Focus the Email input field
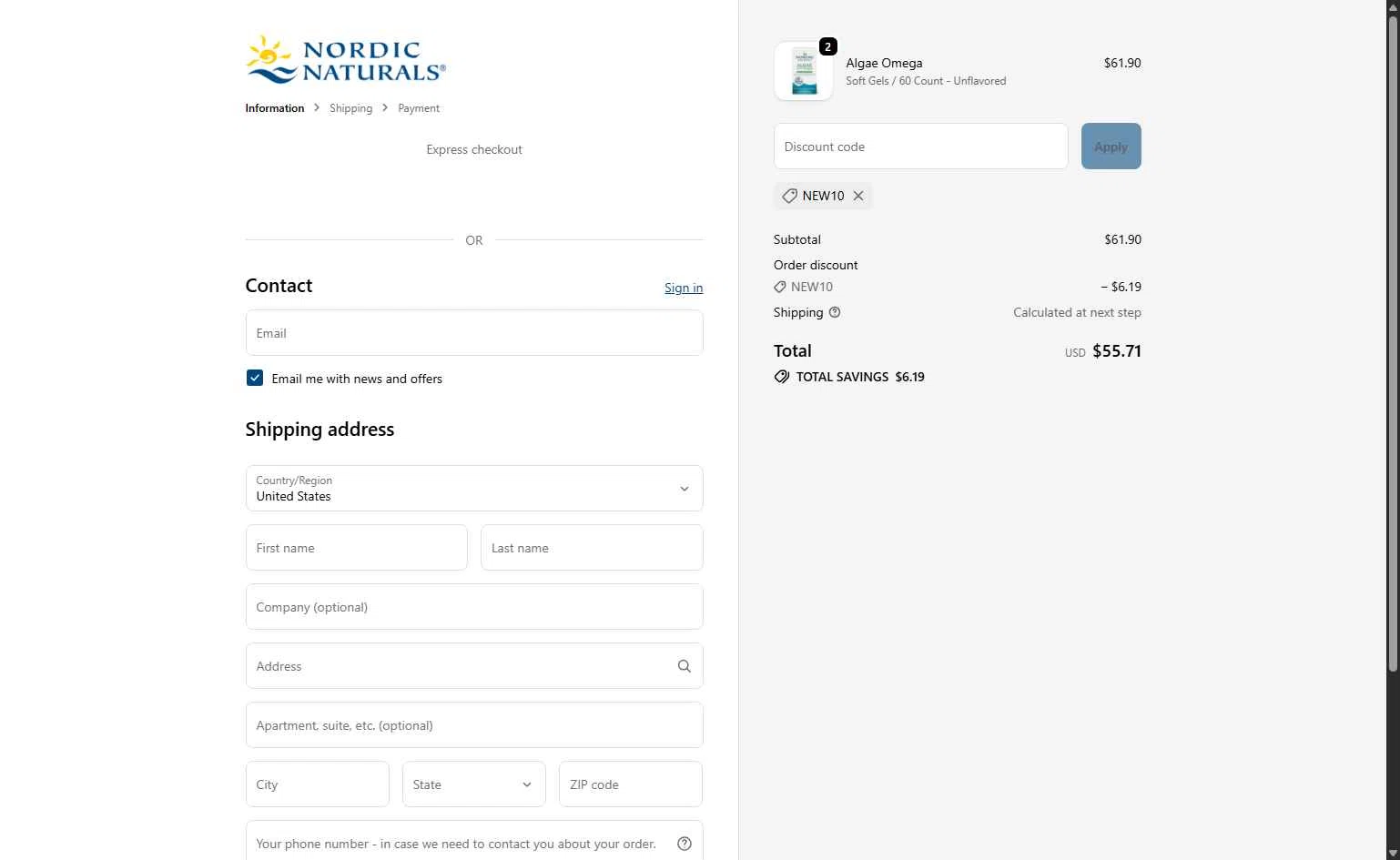The width and height of the screenshot is (1400, 860). coord(474,332)
